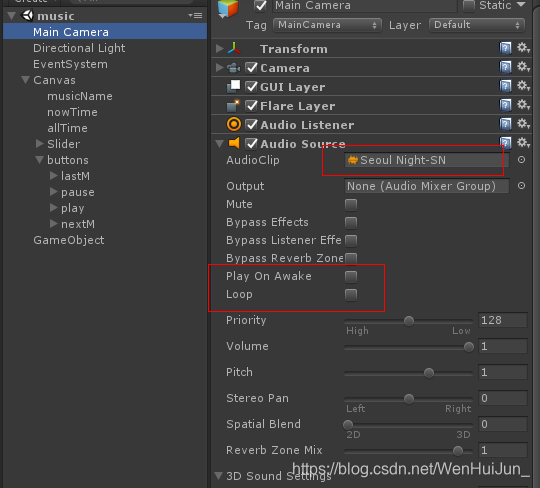The width and height of the screenshot is (540, 488).
Task: Disable the GUI Layer checkbox
Action: point(251,86)
